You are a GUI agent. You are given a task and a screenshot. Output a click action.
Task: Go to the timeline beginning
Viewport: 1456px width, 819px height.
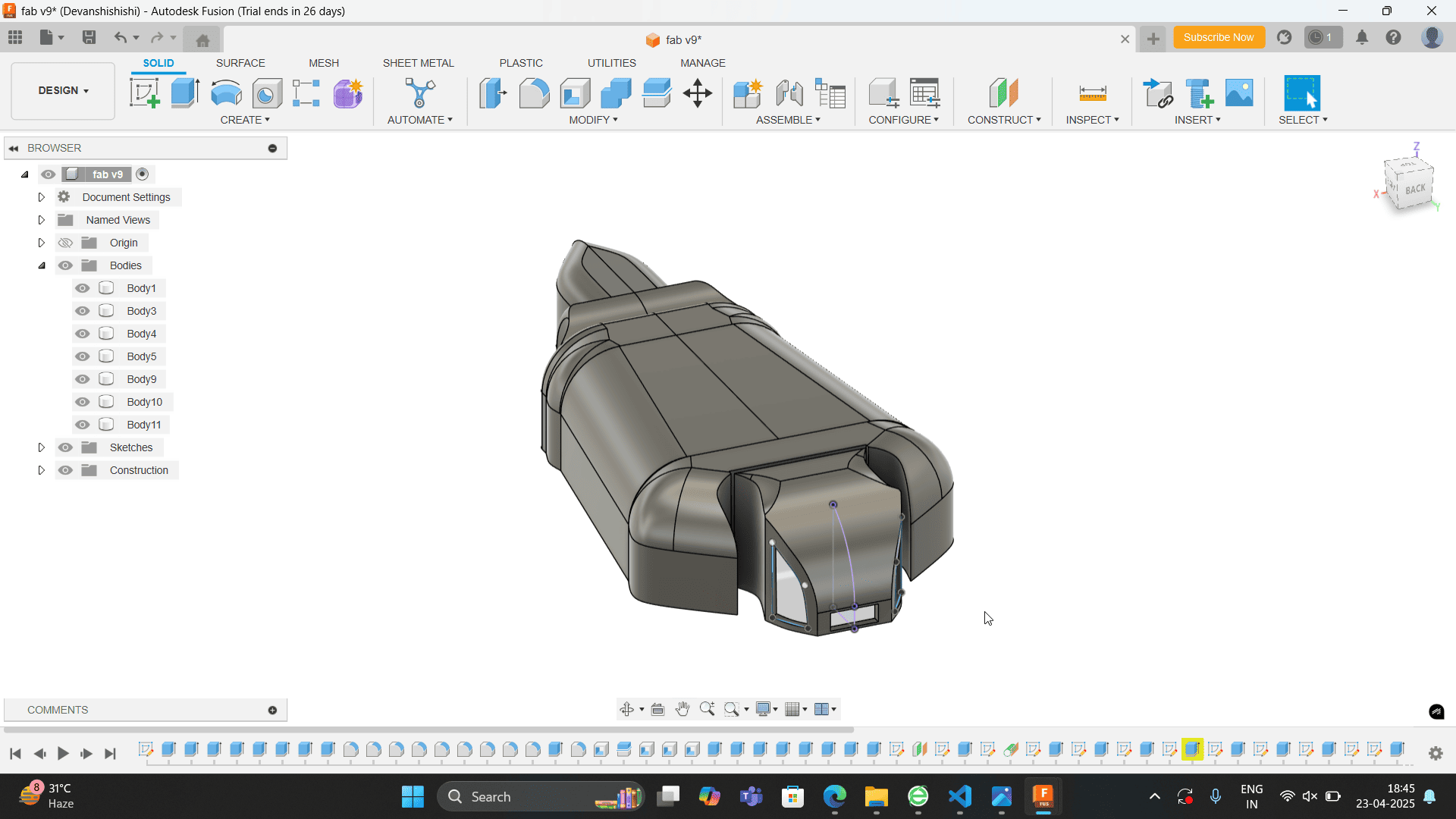[15, 753]
